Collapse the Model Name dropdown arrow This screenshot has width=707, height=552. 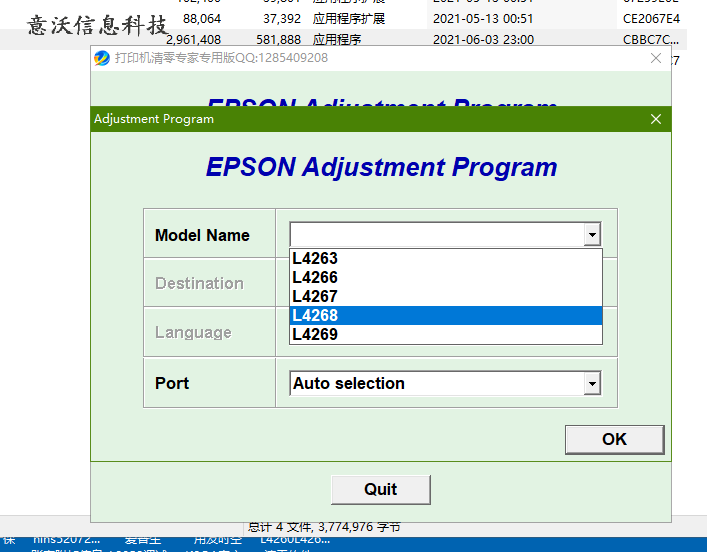(x=592, y=234)
